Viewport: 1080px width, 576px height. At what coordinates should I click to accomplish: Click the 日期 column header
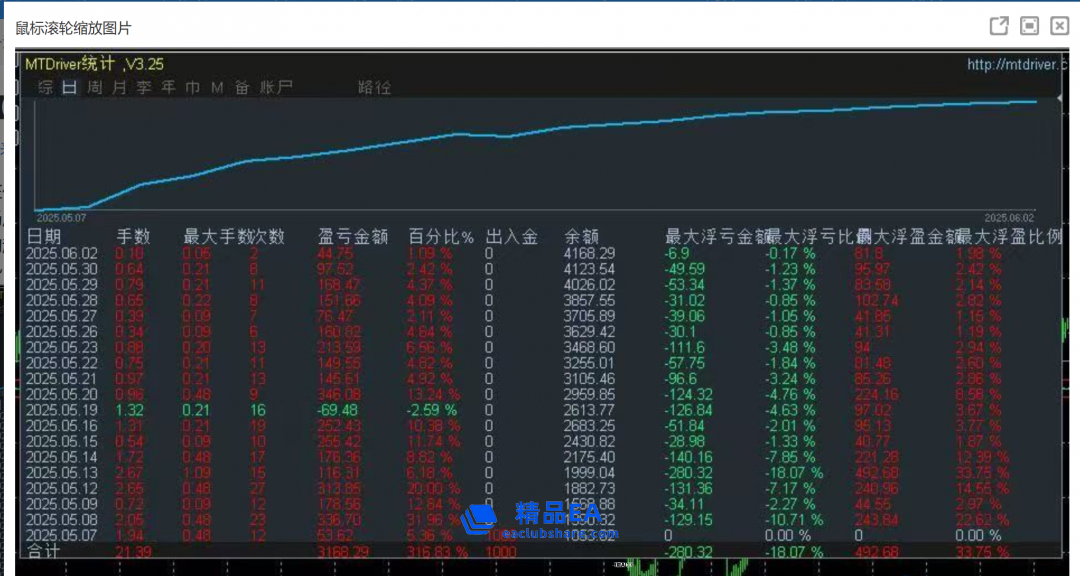(43, 237)
